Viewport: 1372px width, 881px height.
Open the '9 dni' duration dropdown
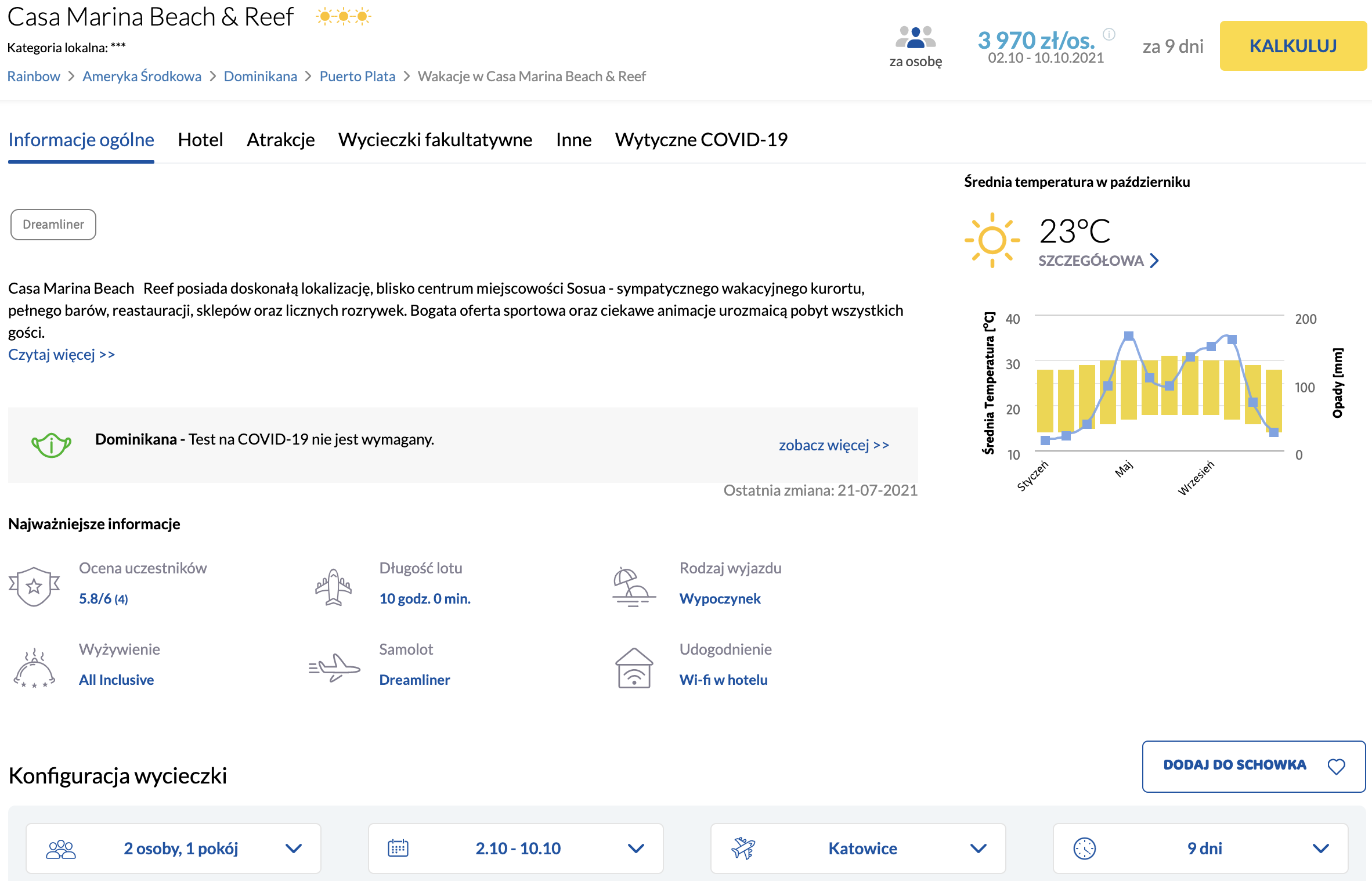[x=1201, y=848]
